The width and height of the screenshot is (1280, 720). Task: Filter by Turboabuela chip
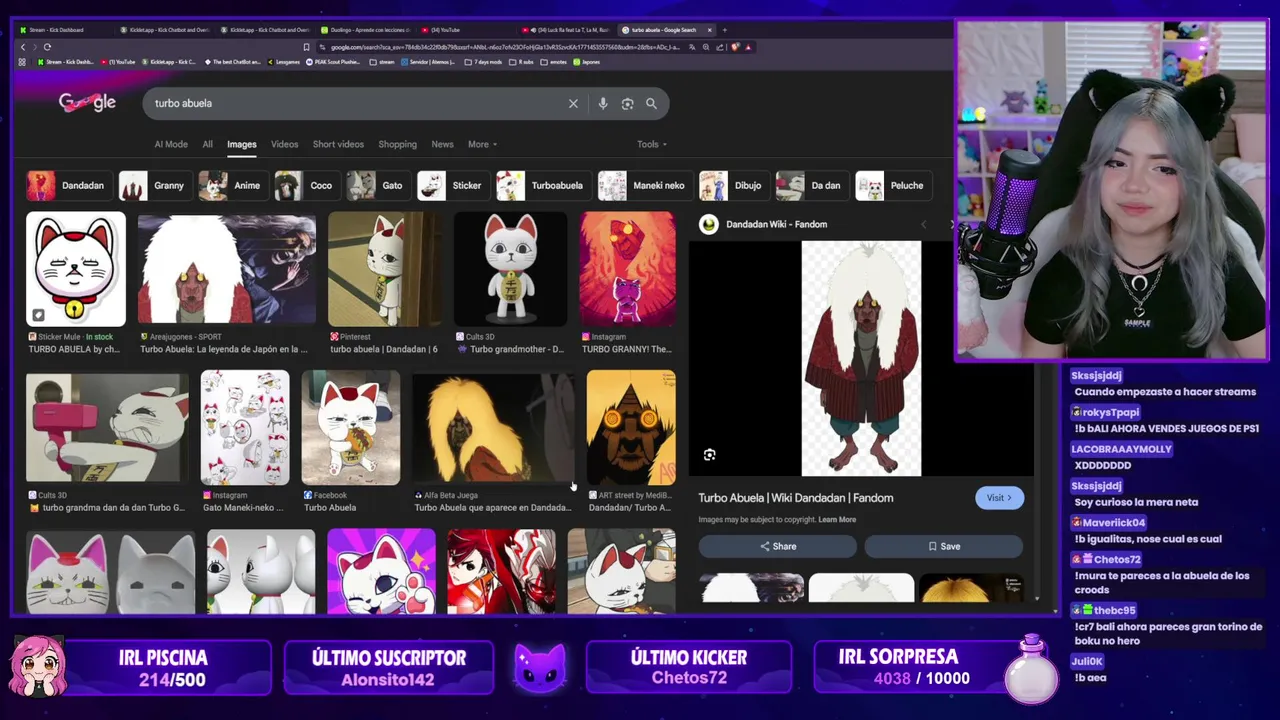tap(542, 185)
